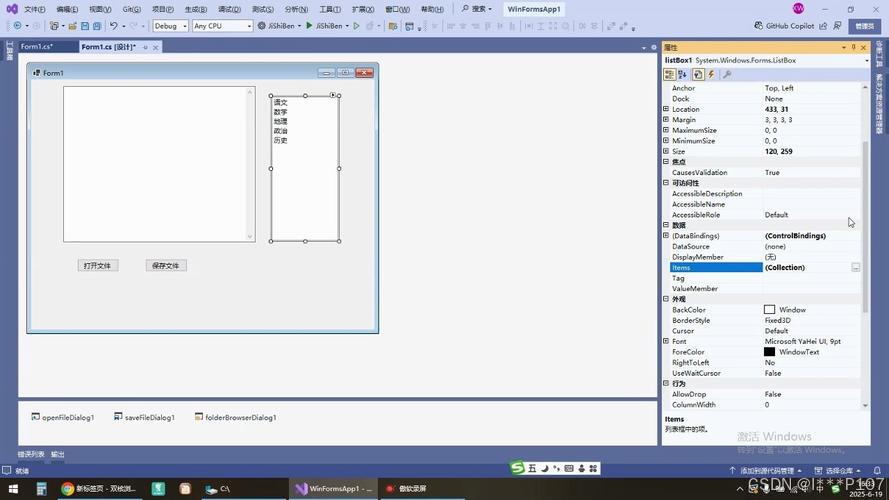889x500 pixels.
Task: Open the 调试(D) menu
Action: [229, 9]
